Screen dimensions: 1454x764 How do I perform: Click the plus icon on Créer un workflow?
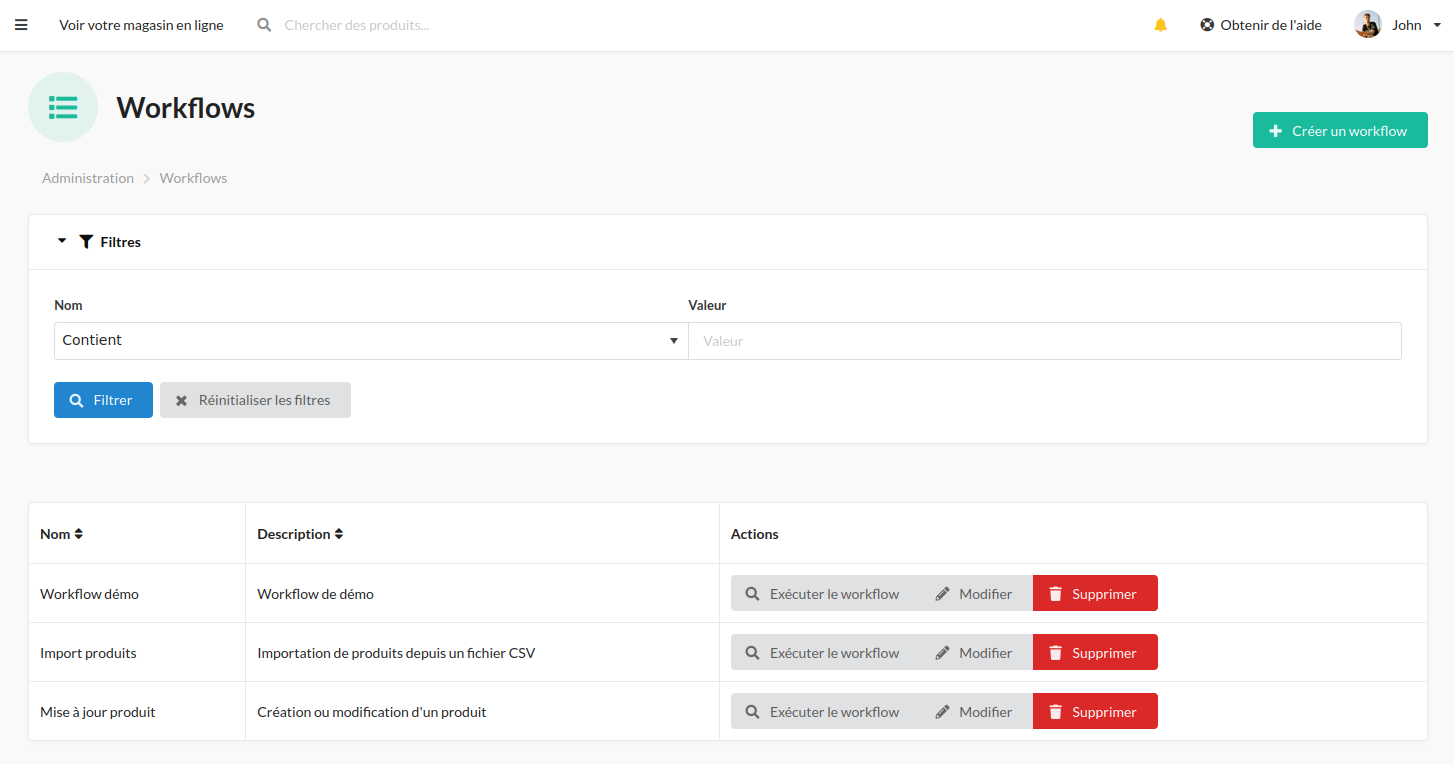tap(1275, 129)
